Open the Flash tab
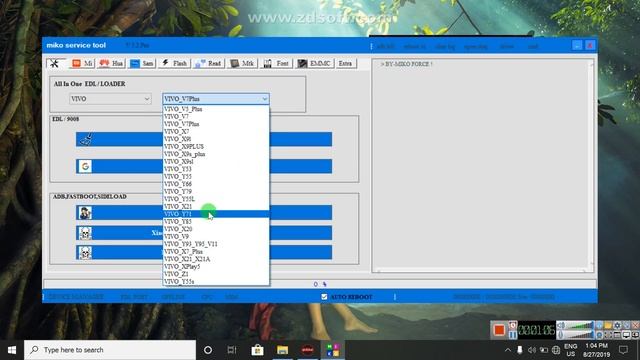The height and width of the screenshot is (360, 640). point(174,63)
